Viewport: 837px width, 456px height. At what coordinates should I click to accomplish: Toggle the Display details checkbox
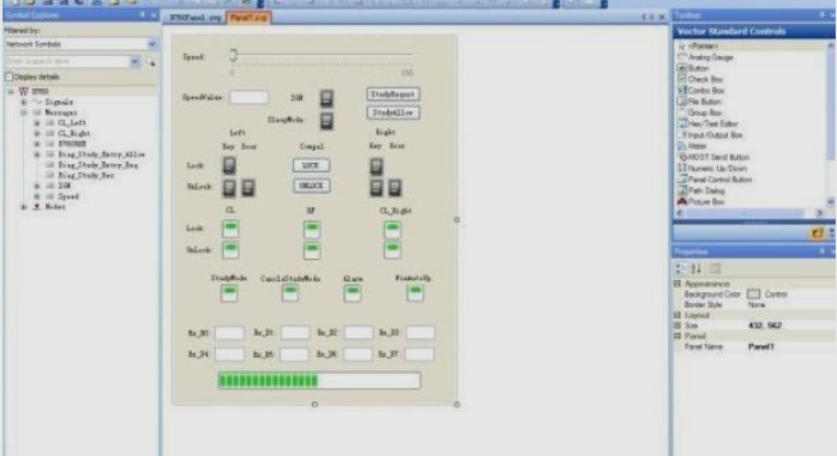tap(10, 77)
